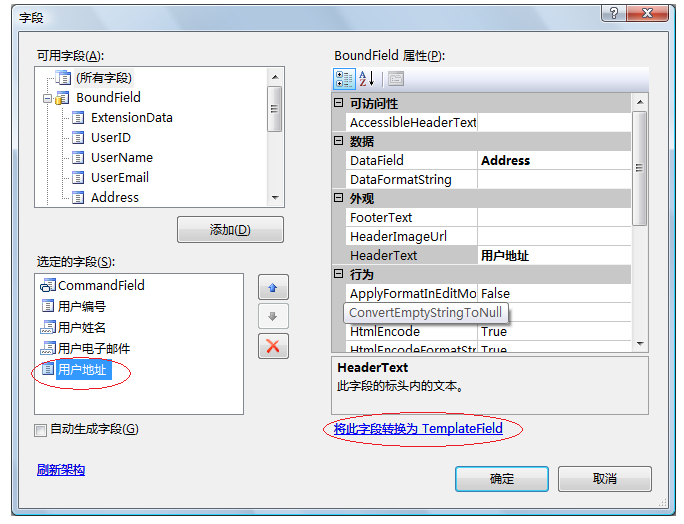
Task: Select the (所有字段) all fields node
Action: pos(104,78)
